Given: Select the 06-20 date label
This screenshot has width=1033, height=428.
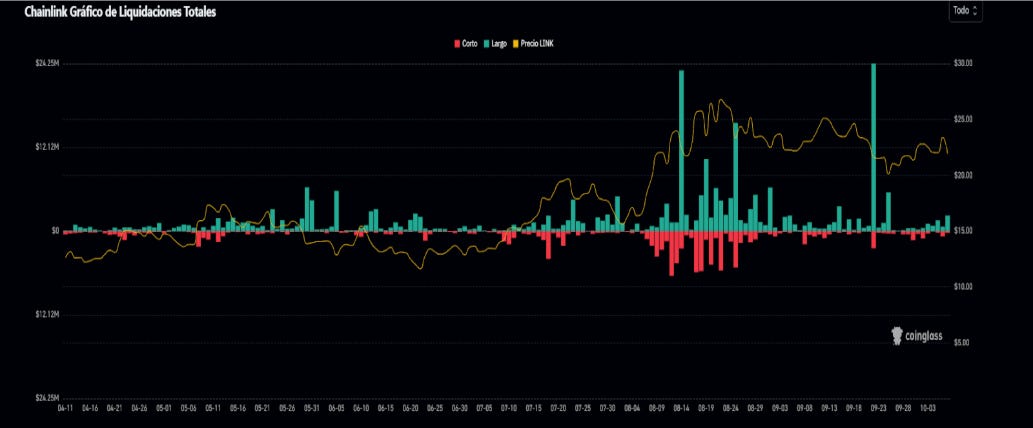Looking at the screenshot, I should tap(410, 408).
